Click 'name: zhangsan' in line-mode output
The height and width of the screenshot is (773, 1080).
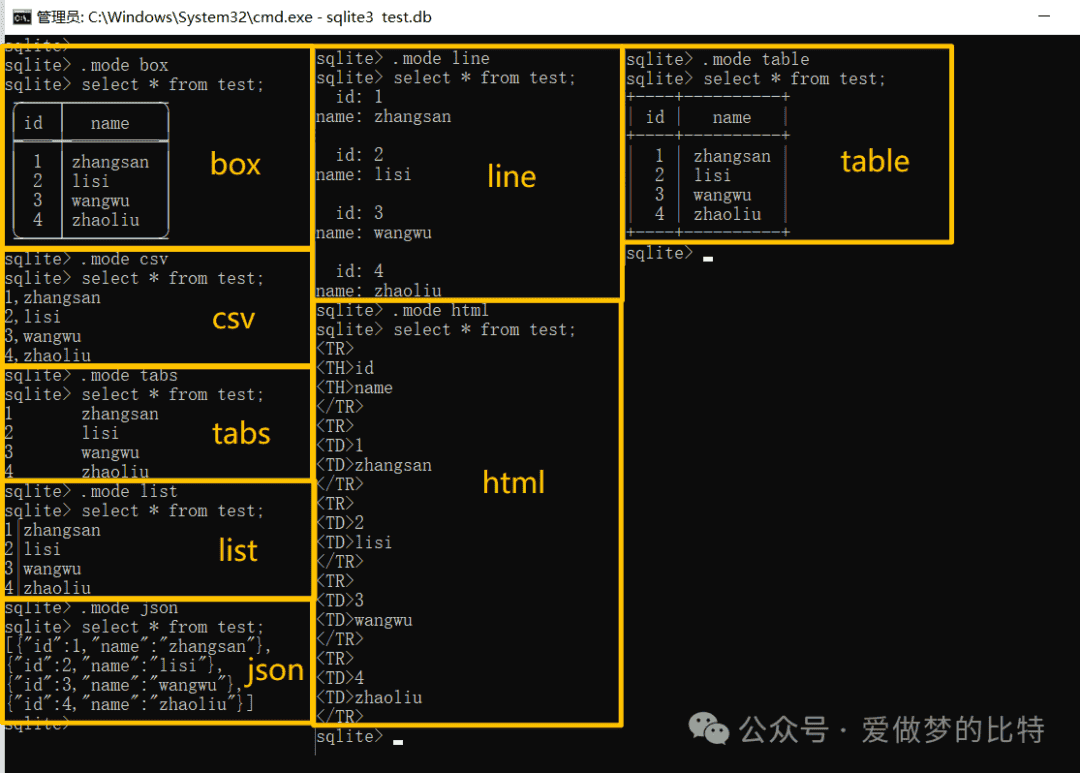pyautogui.click(x=384, y=117)
